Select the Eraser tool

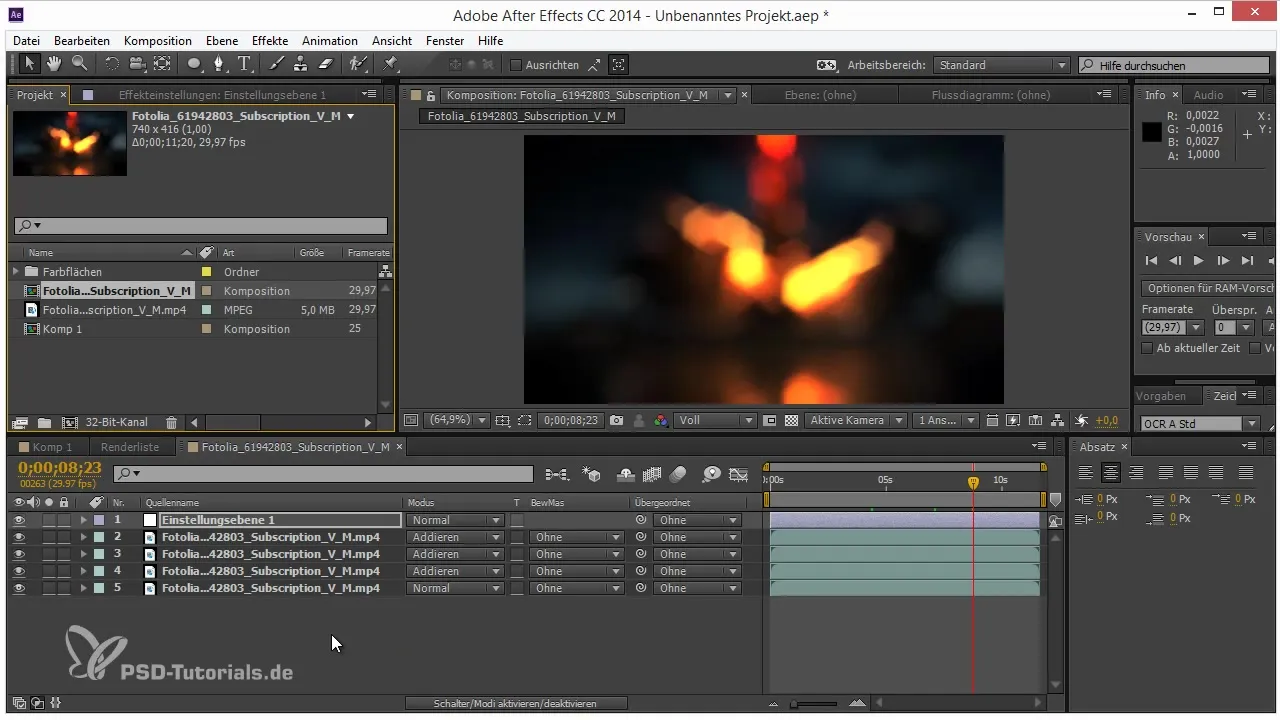tap(324, 64)
